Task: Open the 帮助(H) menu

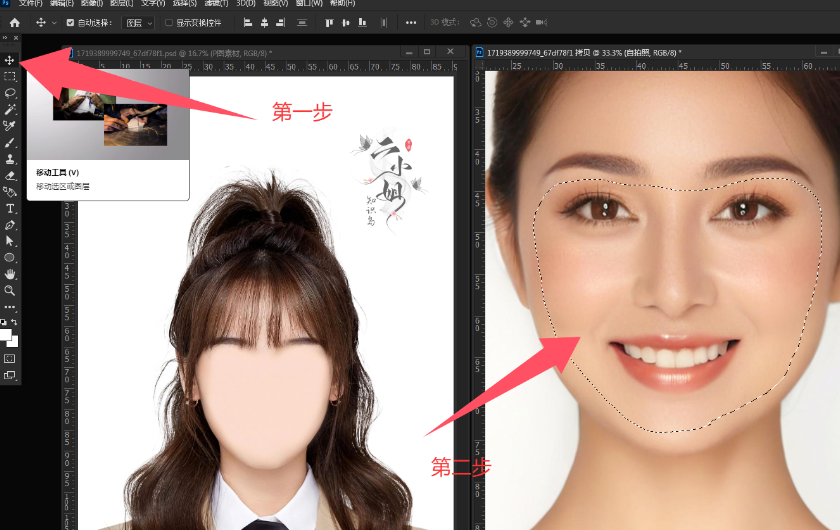Action: click(342, 3)
